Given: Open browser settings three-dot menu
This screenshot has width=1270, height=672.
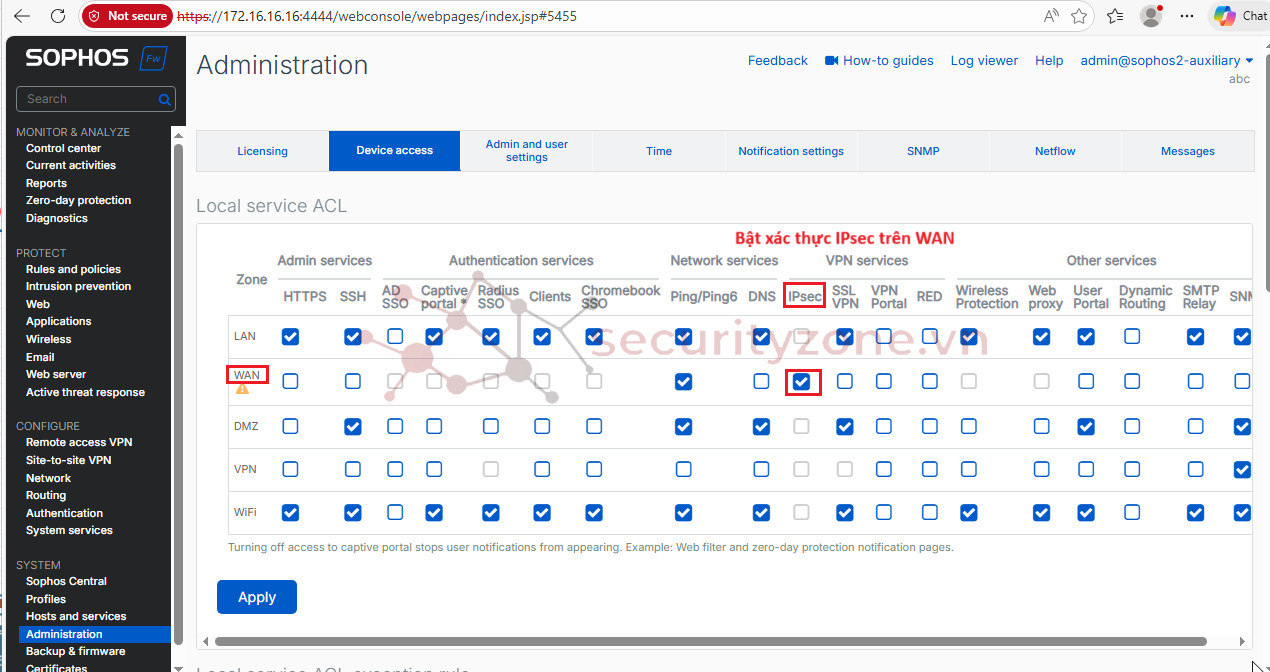Looking at the screenshot, I should 1187,16.
